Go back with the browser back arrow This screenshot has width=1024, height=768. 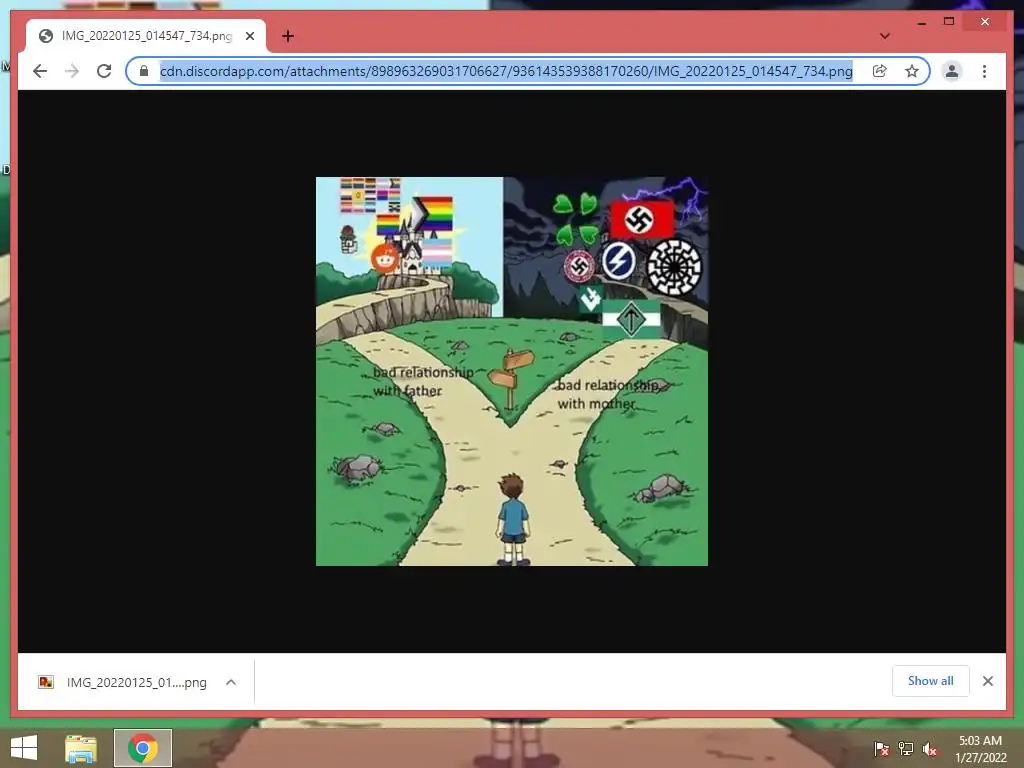point(40,71)
